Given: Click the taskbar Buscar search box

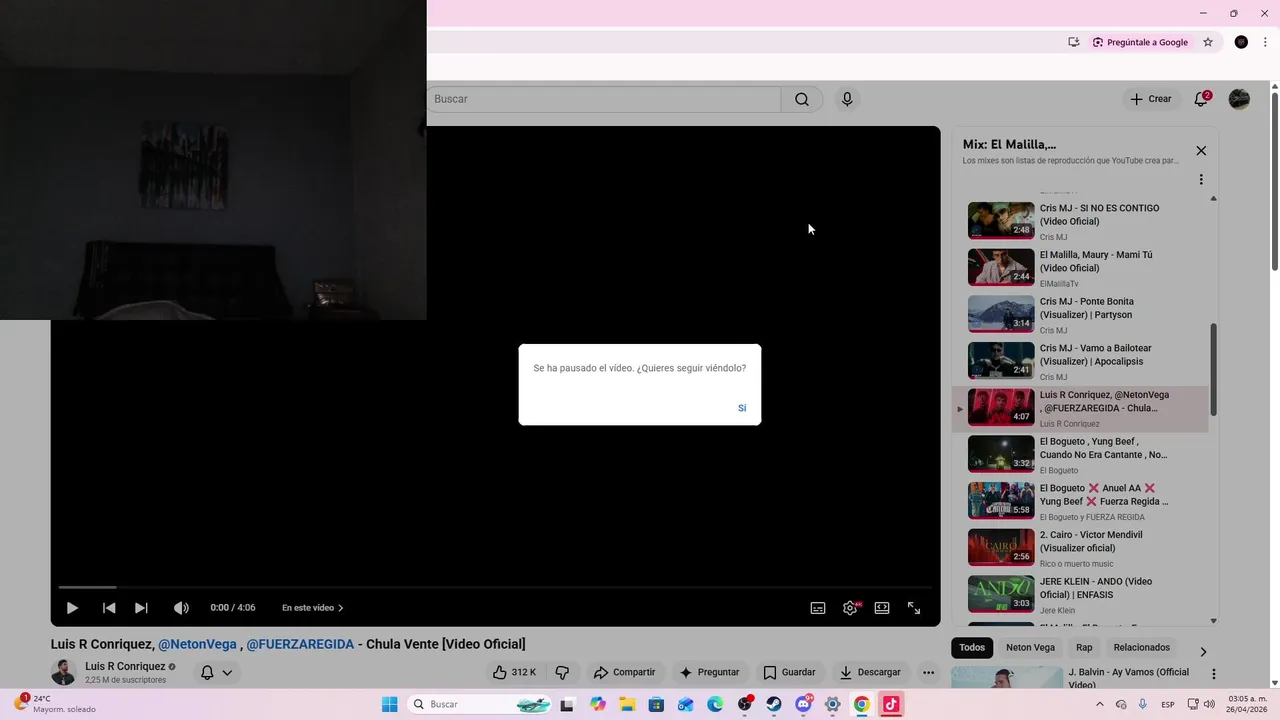Looking at the screenshot, I should 483,704.
